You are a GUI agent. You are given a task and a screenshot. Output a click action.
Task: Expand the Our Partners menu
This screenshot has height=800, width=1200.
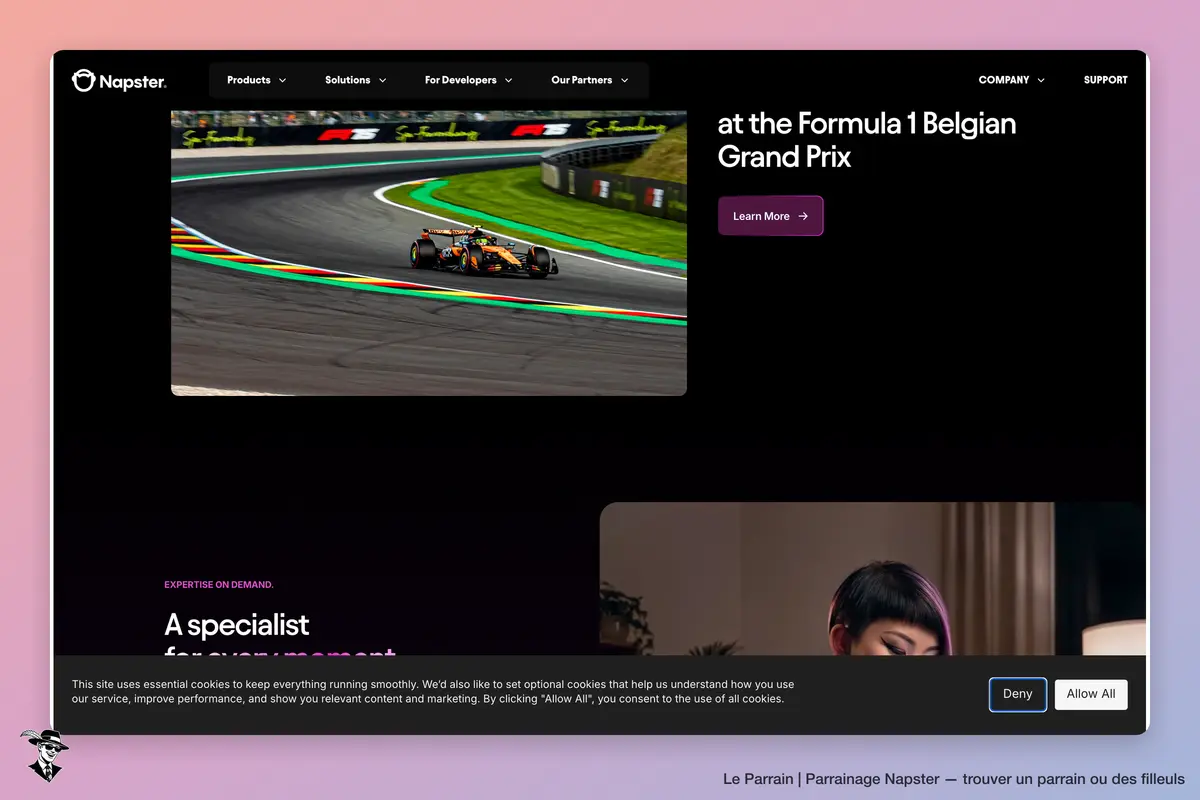(590, 80)
